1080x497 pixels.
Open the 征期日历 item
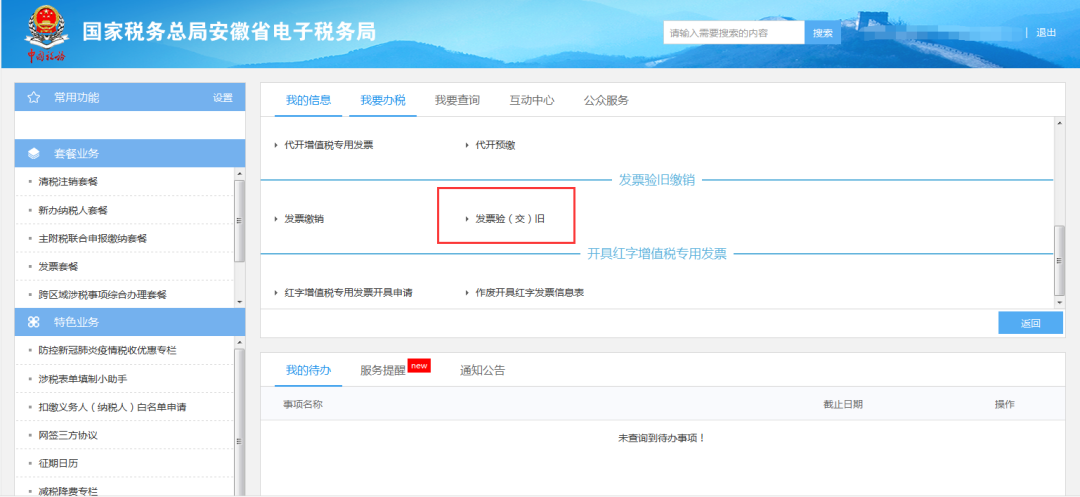pyautogui.click(x=58, y=463)
